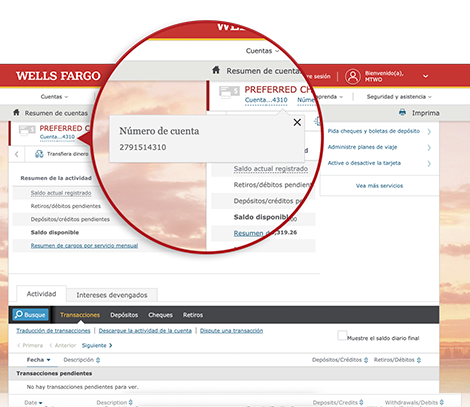Select the Depósitos filter
This screenshot has width=470, height=407.
tap(124, 315)
